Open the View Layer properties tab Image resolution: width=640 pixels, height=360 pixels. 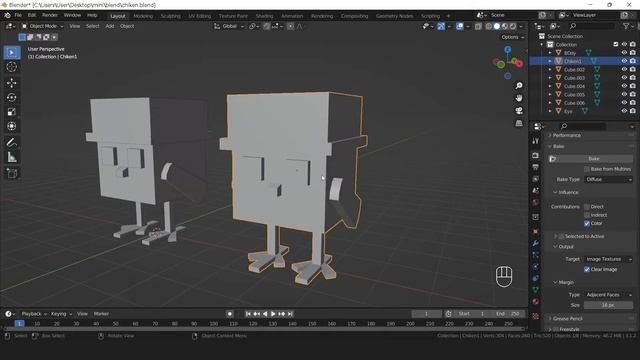tap(536, 179)
